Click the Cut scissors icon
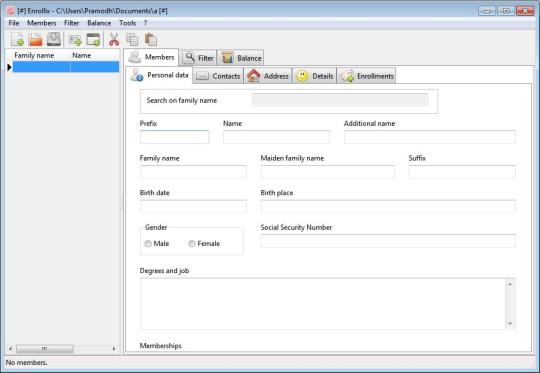Viewport: 540px width, 373px height. click(114, 40)
